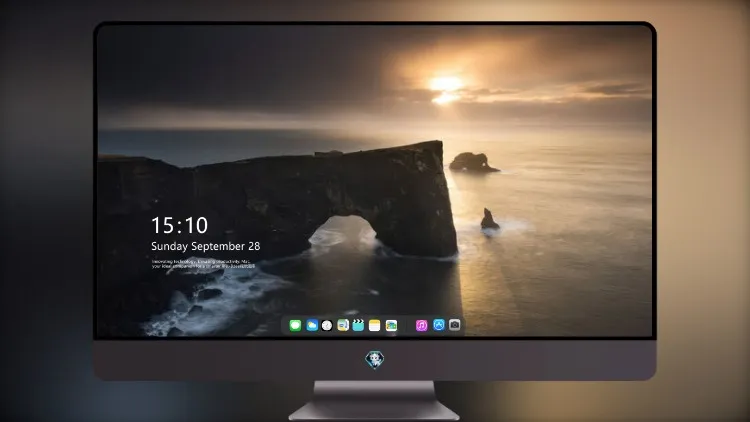
Task: Open the yellow Notes app in dock
Action: [x=375, y=325]
